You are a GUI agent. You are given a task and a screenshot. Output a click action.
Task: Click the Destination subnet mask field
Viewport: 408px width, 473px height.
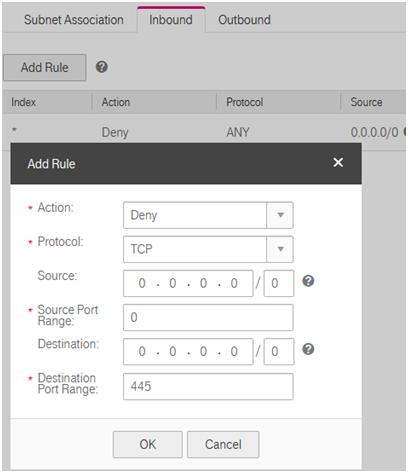[279, 352]
